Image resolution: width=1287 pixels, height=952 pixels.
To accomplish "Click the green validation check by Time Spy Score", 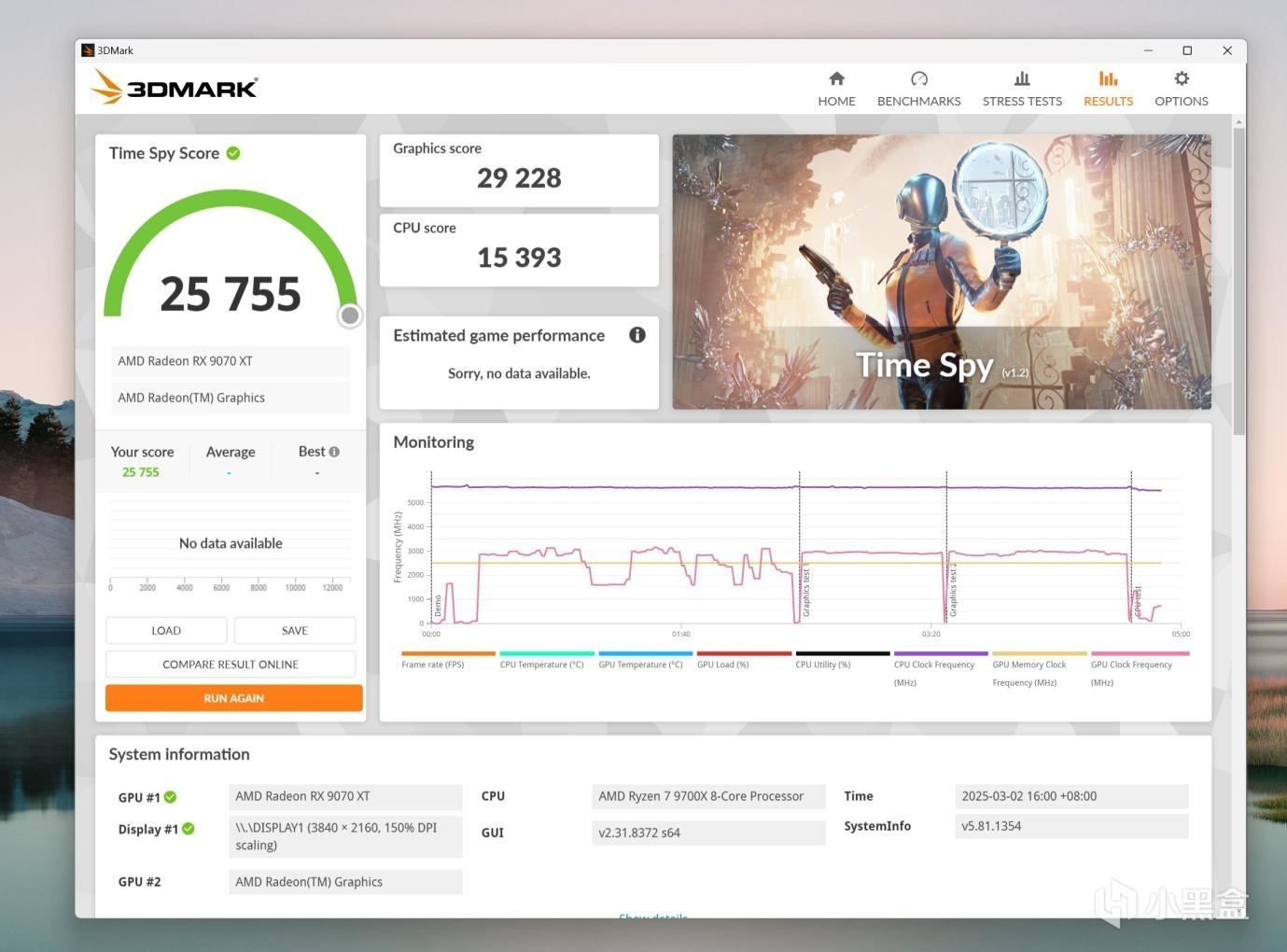I will tap(233, 153).
